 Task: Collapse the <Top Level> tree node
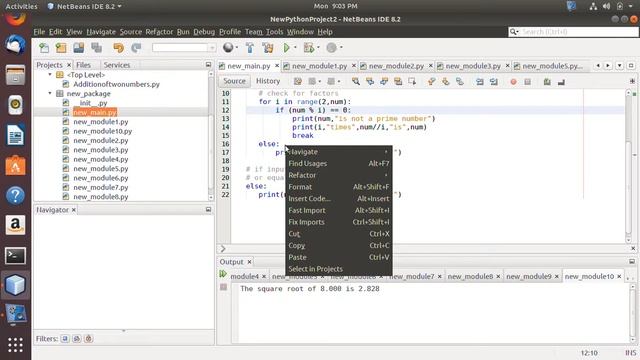[x=50, y=75]
